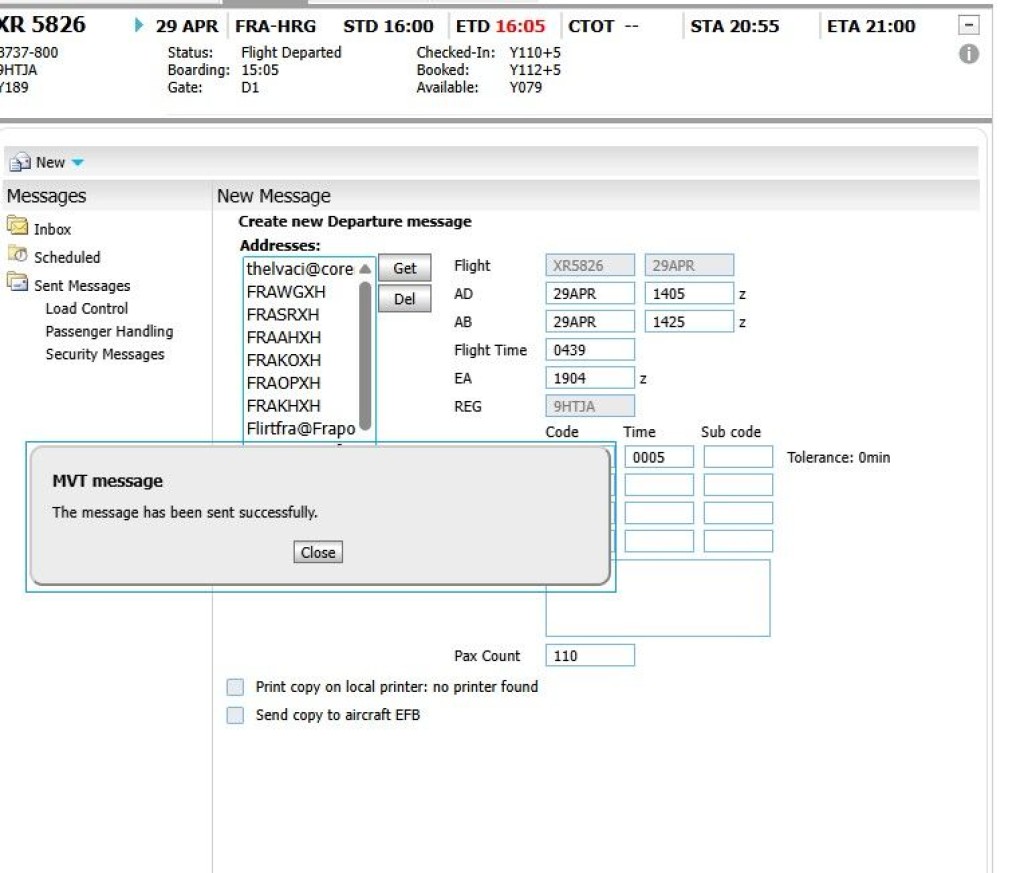
Task: Tick Send copy to aircraft EFB checkbox
Action: coord(235,715)
